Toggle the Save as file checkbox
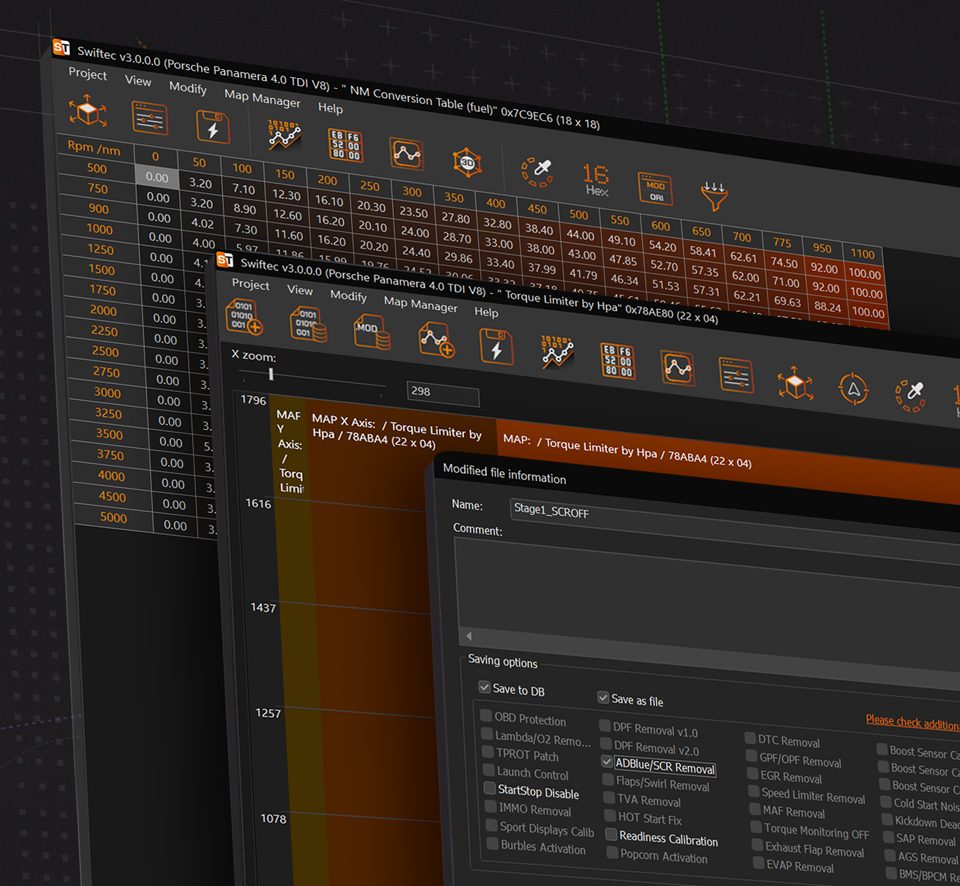The width and height of the screenshot is (960, 886). (603, 698)
